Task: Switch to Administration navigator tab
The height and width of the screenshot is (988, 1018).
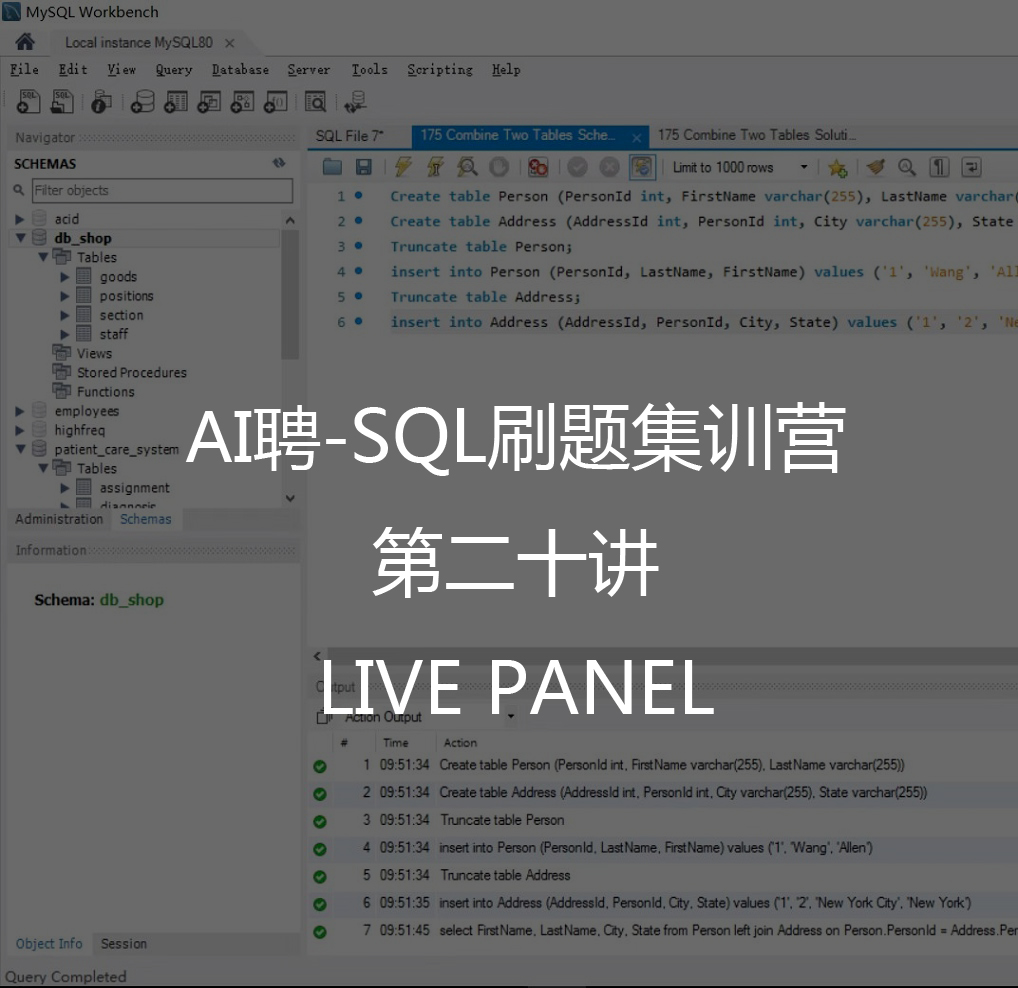Action: pos(59,519)
